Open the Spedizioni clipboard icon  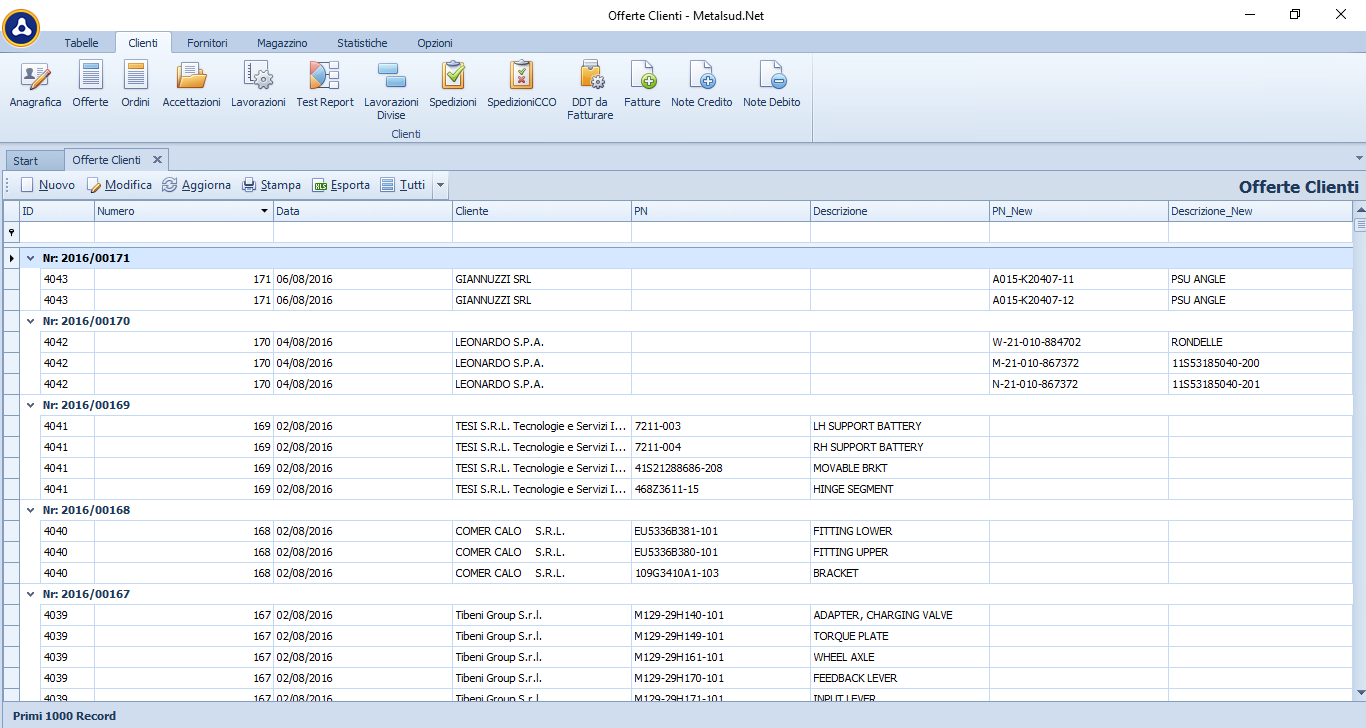point(453,85)
